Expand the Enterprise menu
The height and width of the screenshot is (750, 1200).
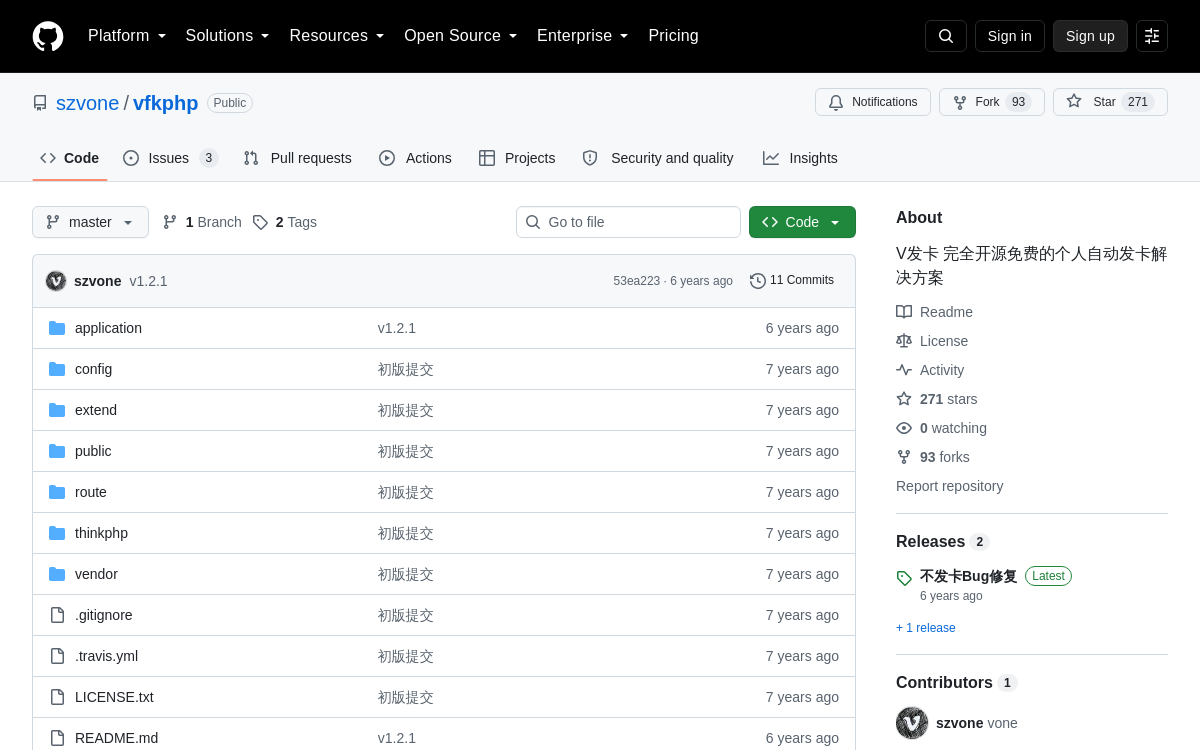[x=583, y=36]
